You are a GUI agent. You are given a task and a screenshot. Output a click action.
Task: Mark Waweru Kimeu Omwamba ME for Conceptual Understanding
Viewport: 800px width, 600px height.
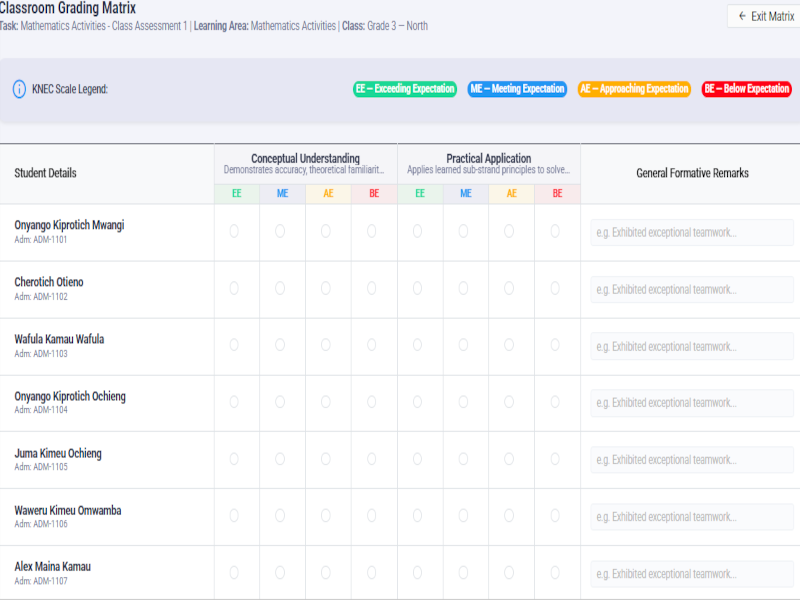click(x=280, y=516)
